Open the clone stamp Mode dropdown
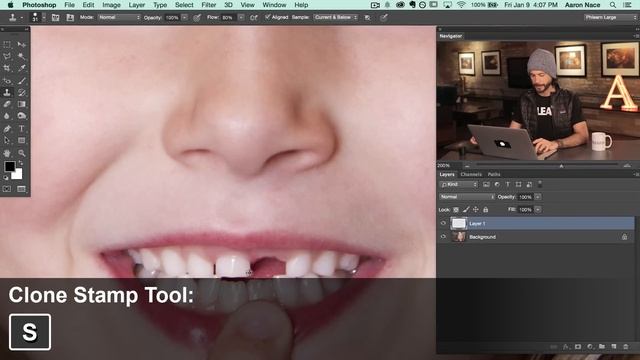 coord(119,18)
